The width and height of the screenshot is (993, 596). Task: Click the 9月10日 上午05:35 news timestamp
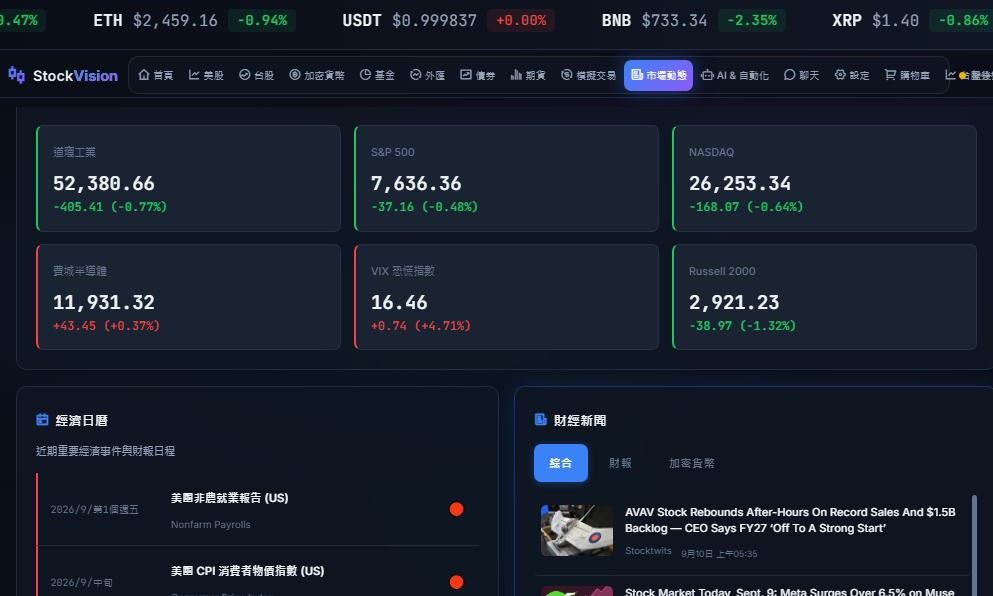click(719, 554)
